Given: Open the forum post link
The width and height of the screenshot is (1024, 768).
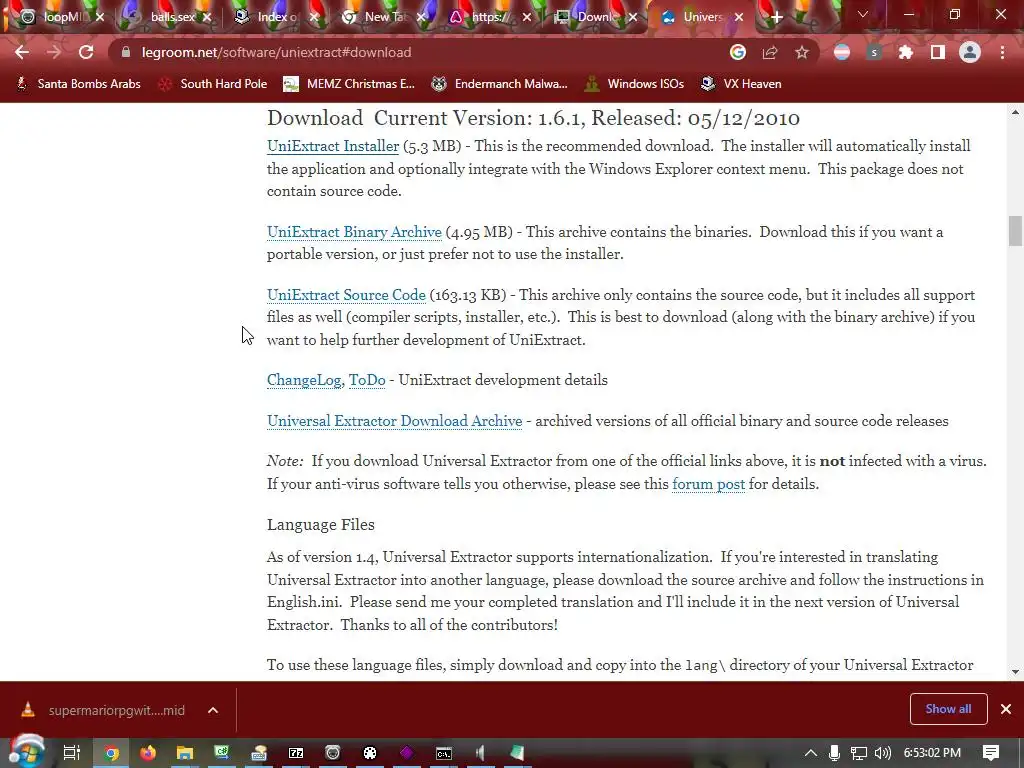Looking at the screenshot, I should (x=709, y=484).
